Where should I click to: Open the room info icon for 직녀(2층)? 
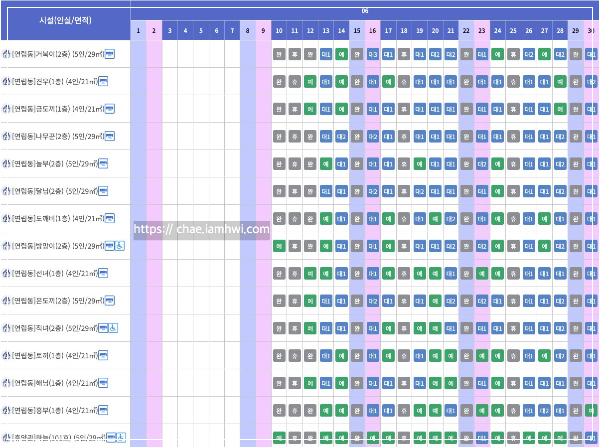tap(103, 328)
